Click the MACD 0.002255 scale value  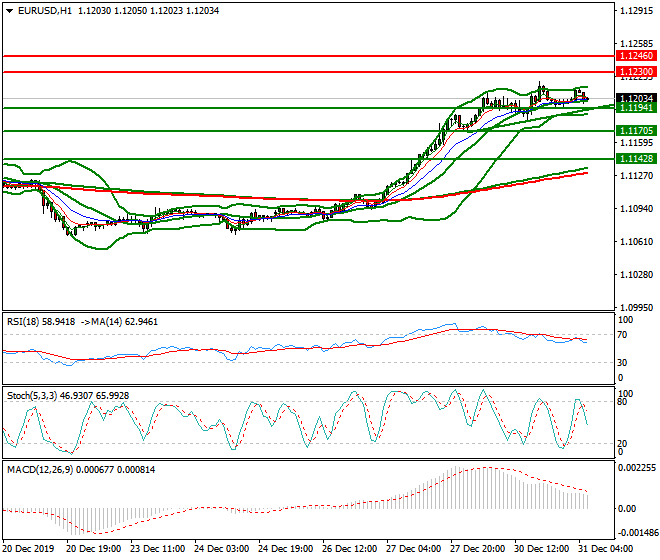tap(636, 468)
